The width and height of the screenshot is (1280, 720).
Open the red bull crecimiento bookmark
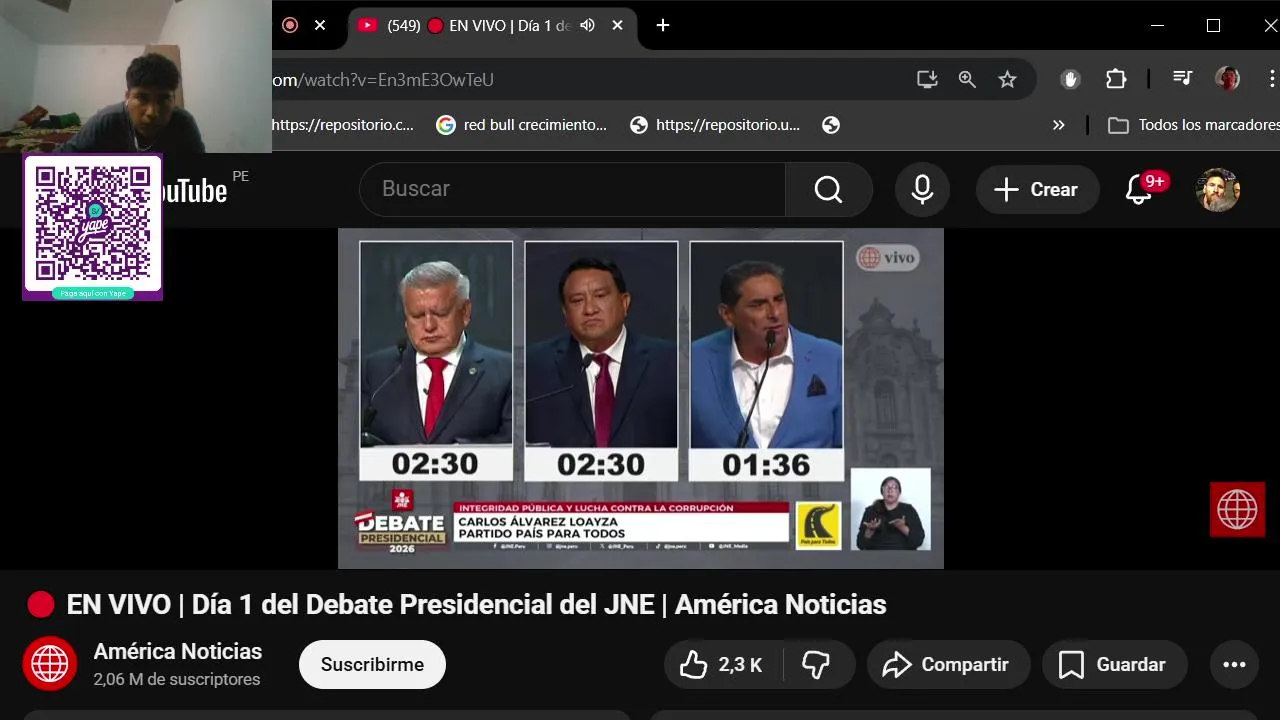click(x=522, y=125)
